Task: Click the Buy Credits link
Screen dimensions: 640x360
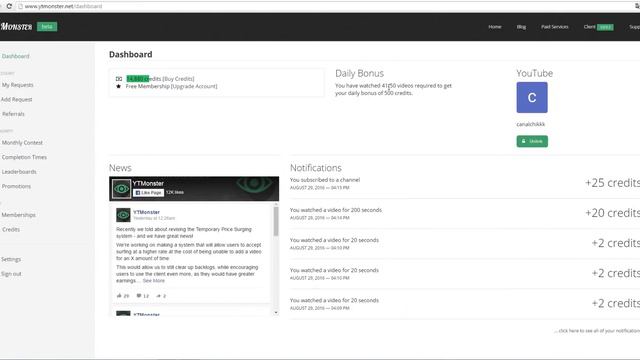Action: [178, 79]
